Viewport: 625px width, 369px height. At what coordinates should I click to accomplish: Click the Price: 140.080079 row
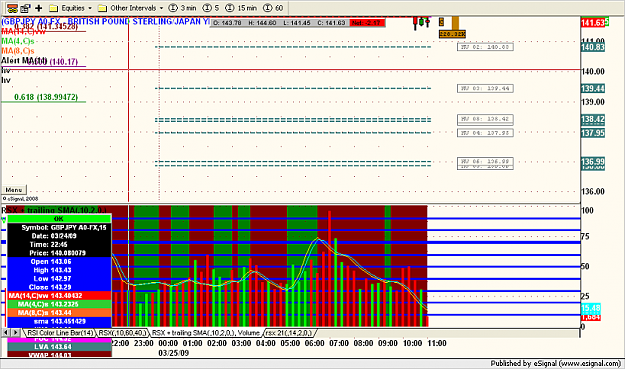(x=59, y=253)
